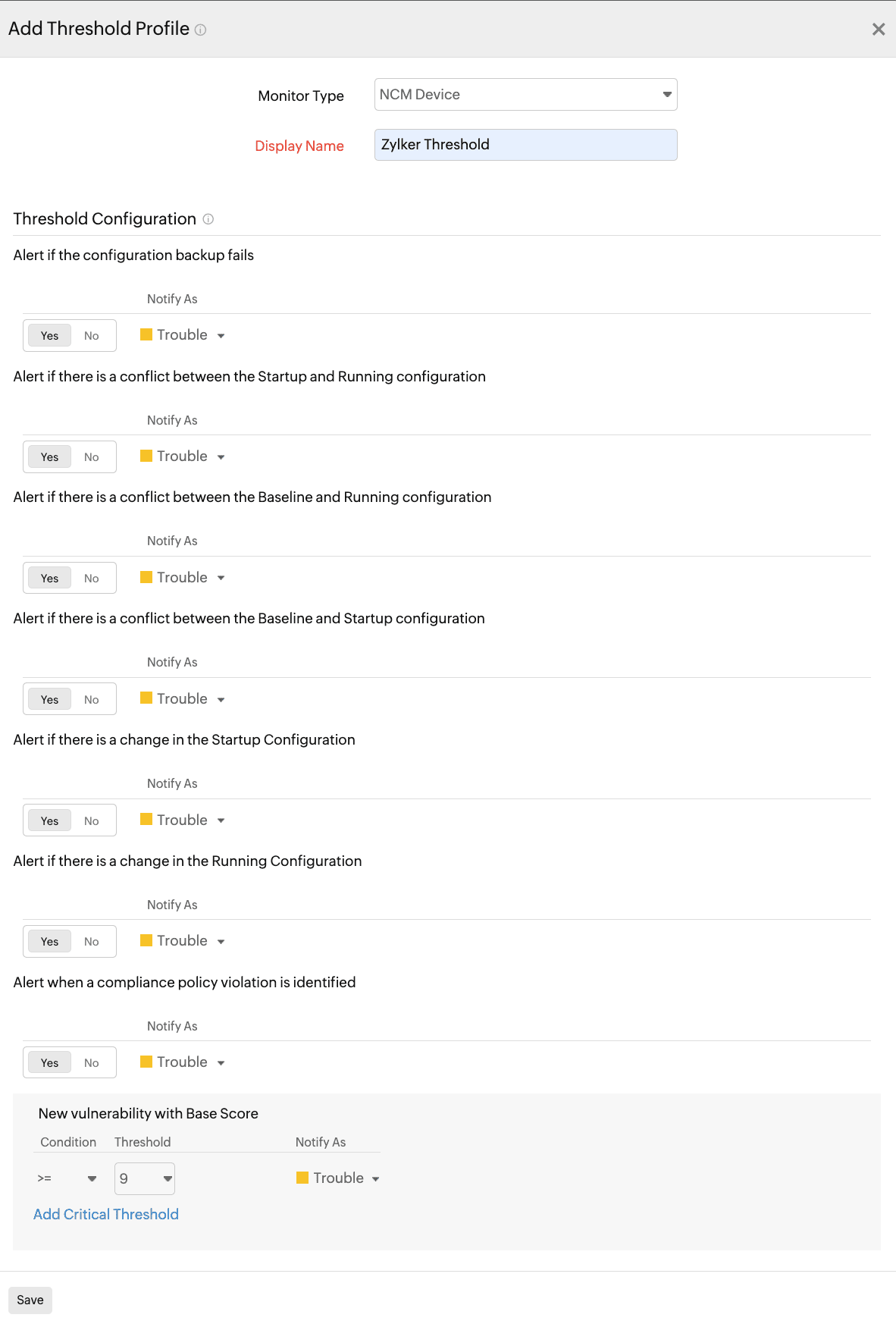Expand the Condition dropdown in vulnerability section

click(x=91, y=1178)
